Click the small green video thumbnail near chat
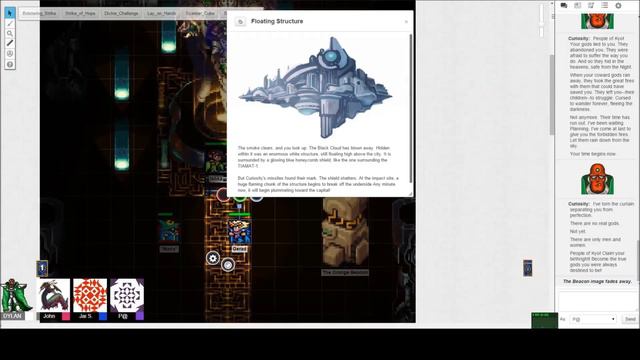Viewport: 640px width, 360px height. click(x=544, y=320)
